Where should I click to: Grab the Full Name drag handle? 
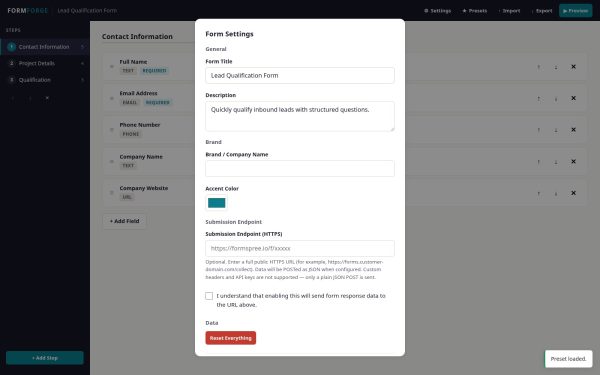point(112,67)
